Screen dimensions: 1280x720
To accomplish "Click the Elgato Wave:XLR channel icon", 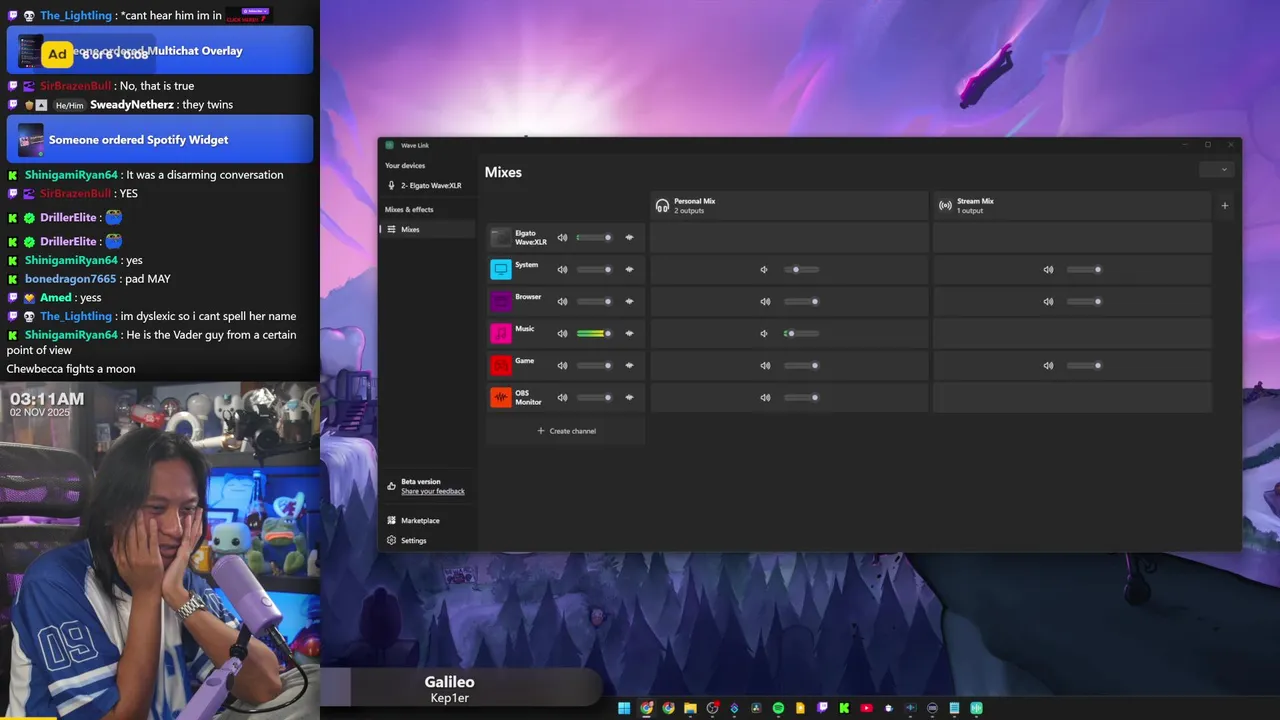I will 501,237.
